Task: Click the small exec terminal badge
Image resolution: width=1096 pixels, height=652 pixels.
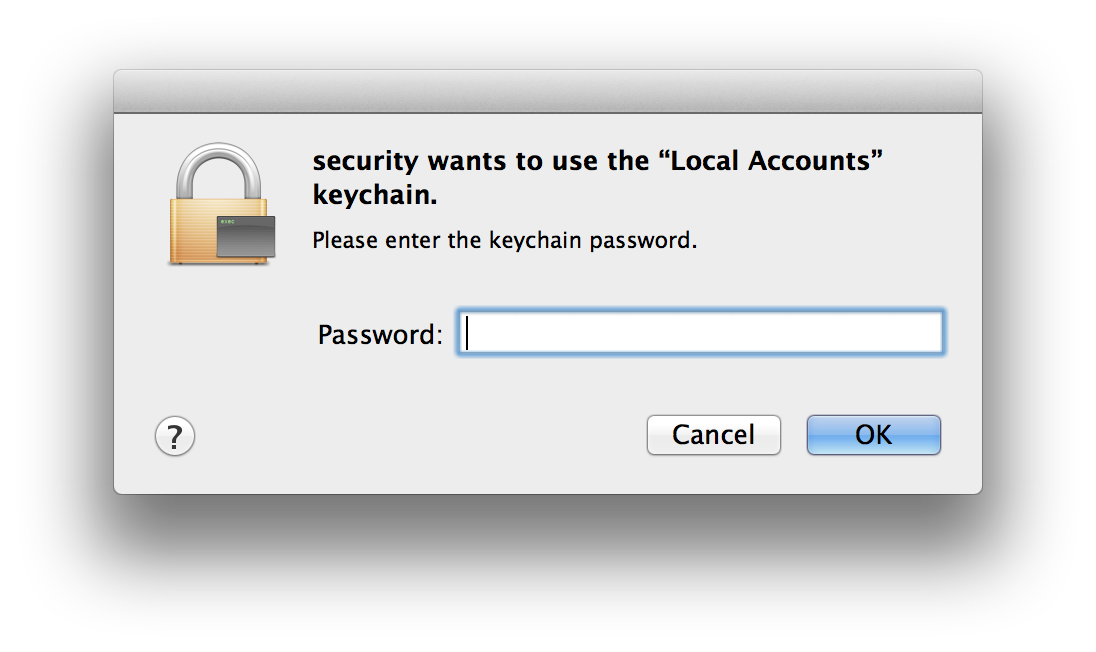Action: pyautogui.click(x=245, y=236)
